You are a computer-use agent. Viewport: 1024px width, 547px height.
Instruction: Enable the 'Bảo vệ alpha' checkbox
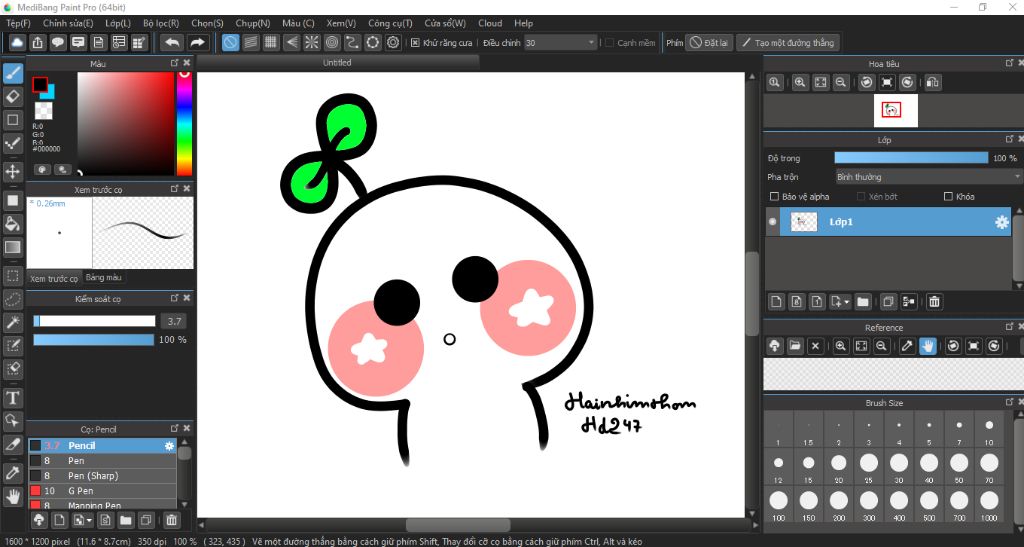[x=774, y=197]
